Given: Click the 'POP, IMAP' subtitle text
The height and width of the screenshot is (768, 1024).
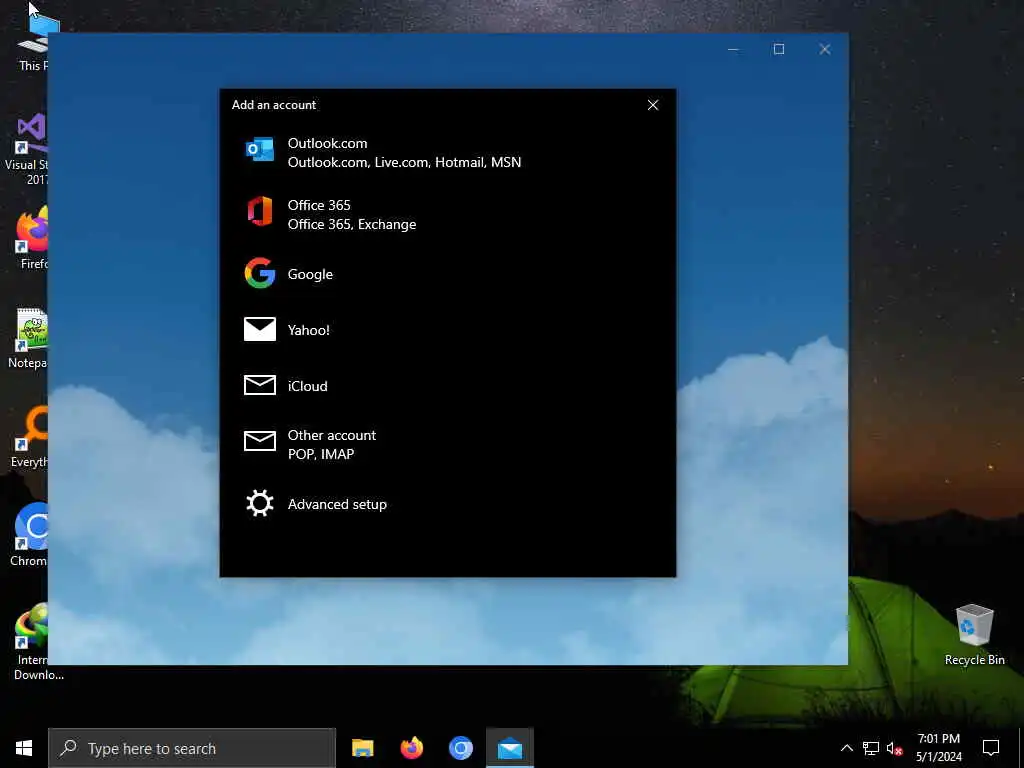Looking at the screenshot, I should pos(321,454).
